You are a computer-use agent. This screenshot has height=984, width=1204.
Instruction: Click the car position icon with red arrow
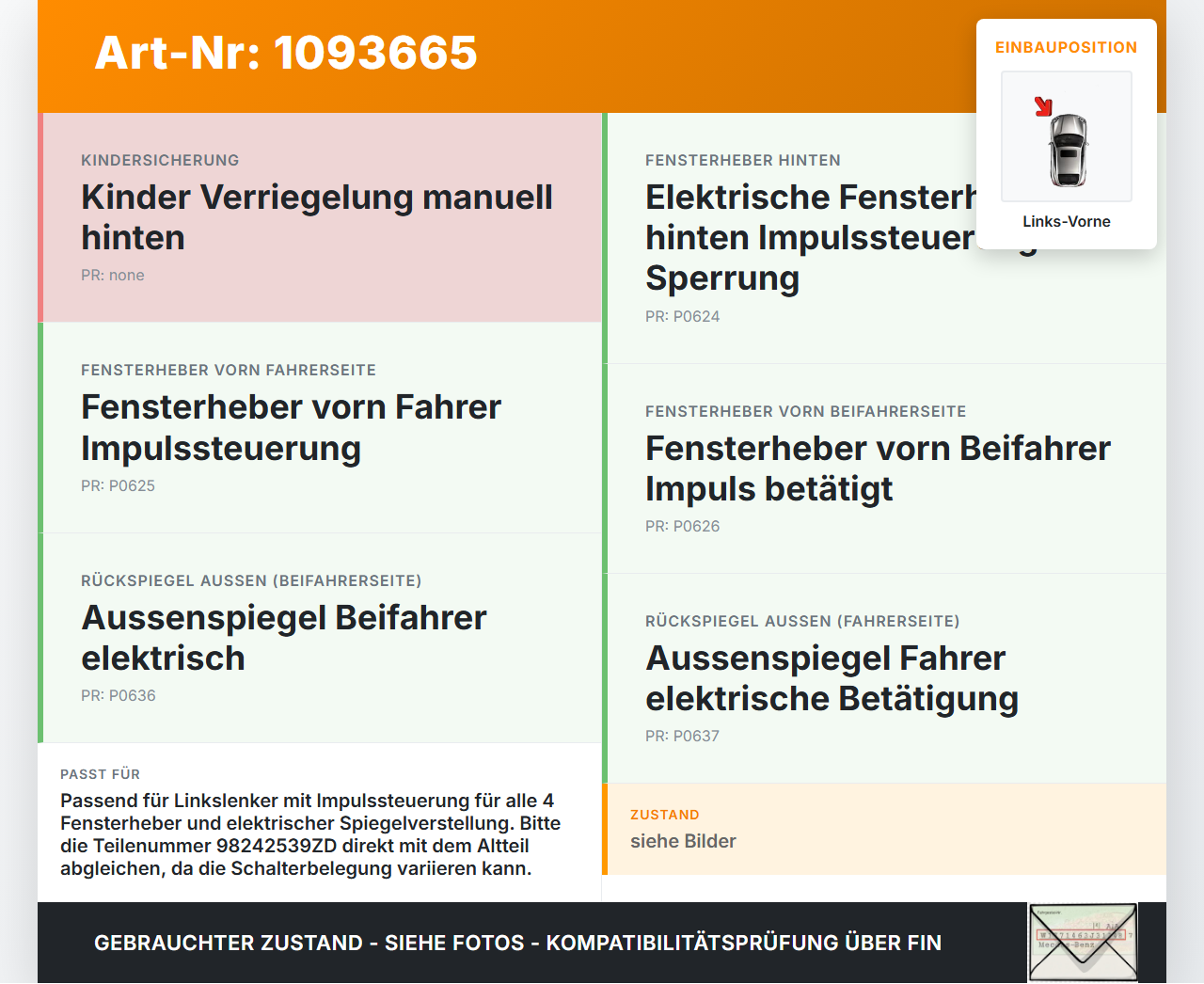tap(1067, 136)
